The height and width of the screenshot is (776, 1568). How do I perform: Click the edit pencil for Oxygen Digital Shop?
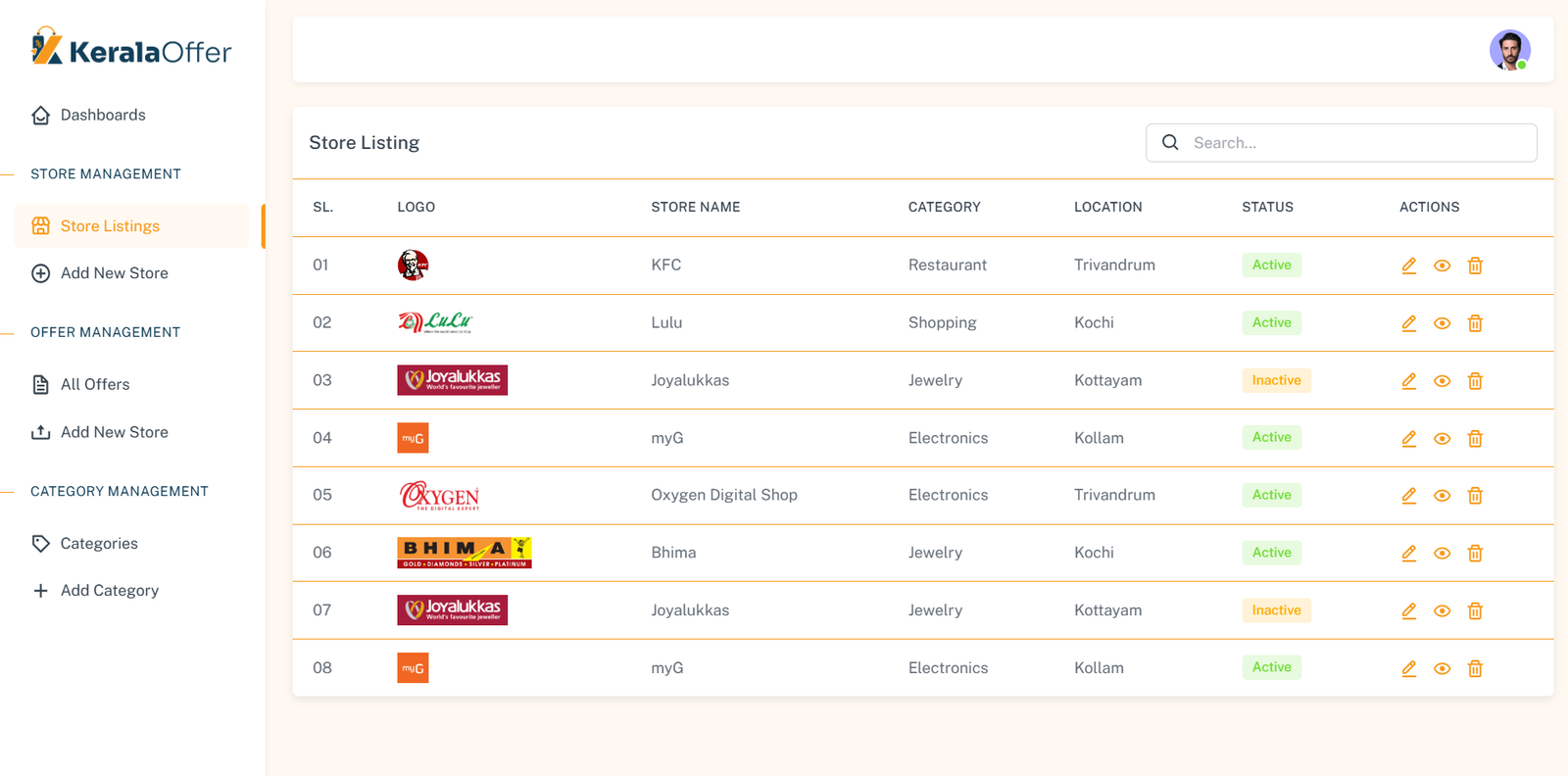click(1408, 496)
